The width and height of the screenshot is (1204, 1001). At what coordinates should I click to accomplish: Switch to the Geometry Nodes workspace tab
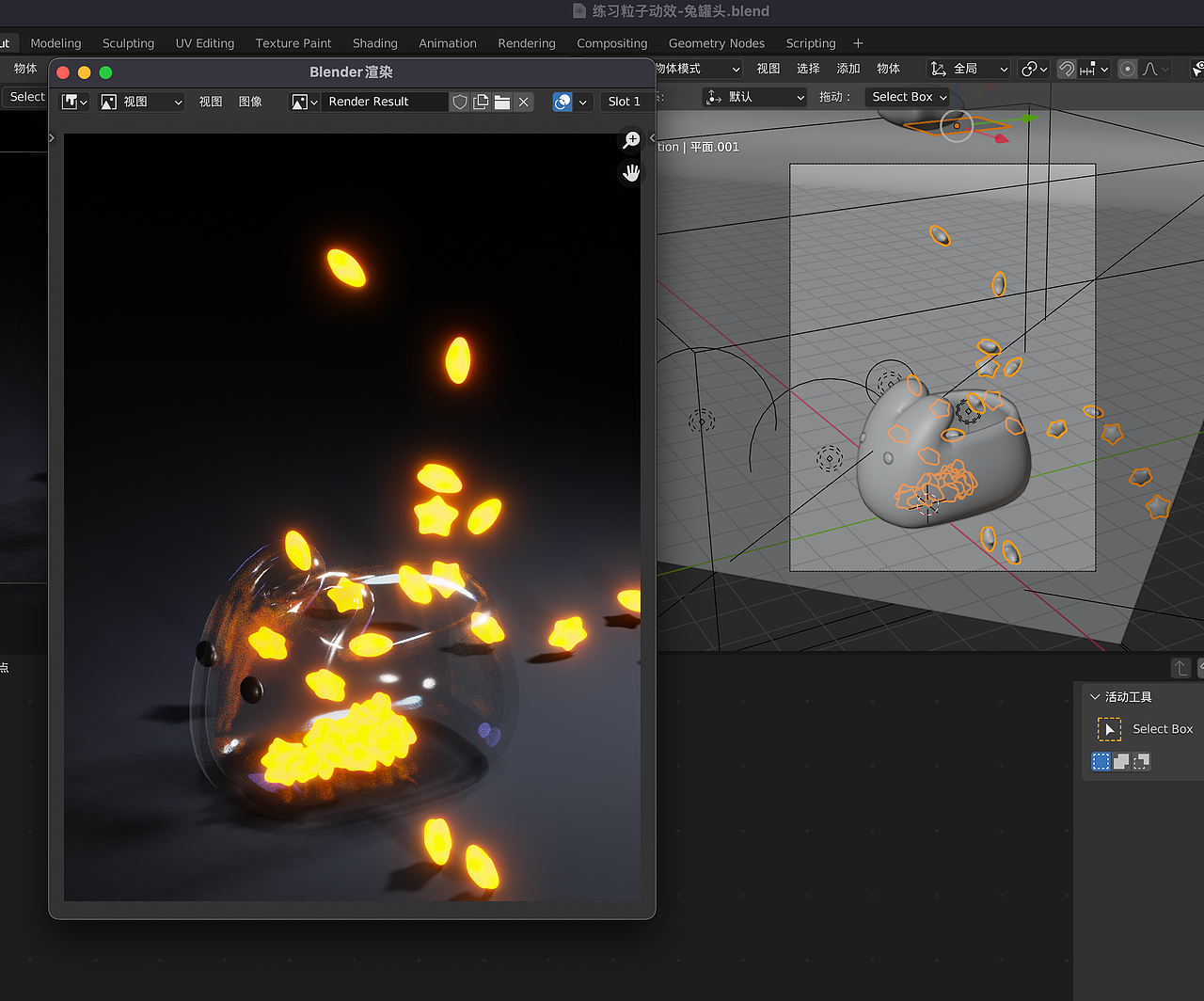716,43
